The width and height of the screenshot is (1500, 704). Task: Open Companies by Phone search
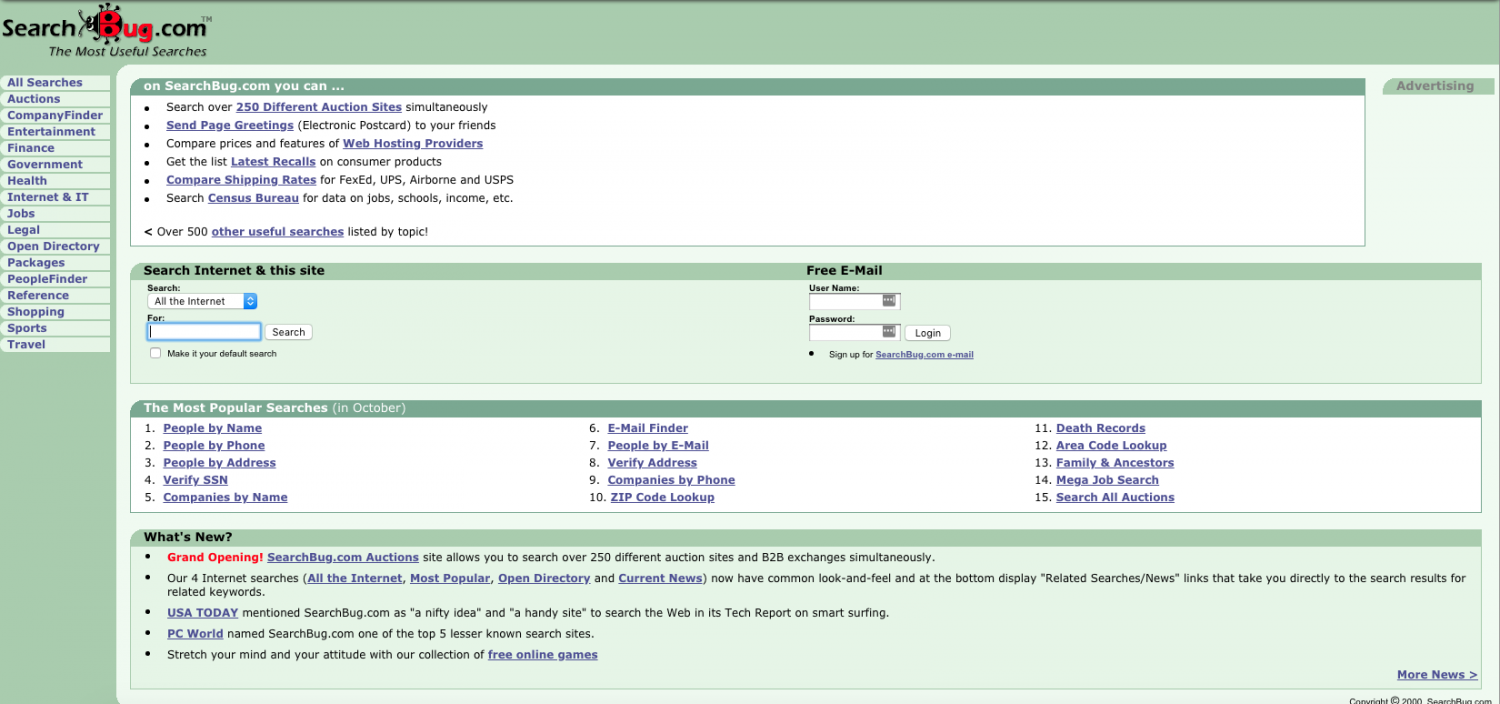point(671,480)
